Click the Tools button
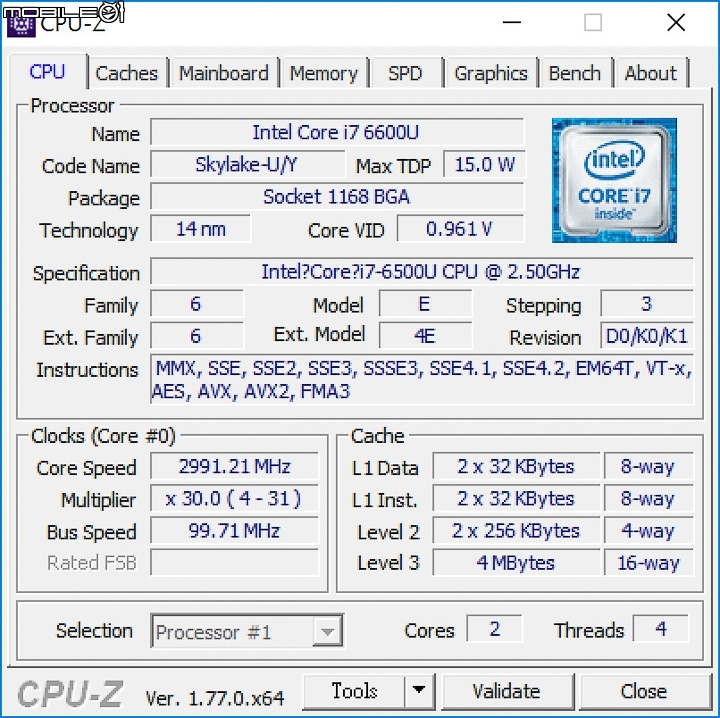The height and width of the screenshot is (718, 720). pos(354,691)
